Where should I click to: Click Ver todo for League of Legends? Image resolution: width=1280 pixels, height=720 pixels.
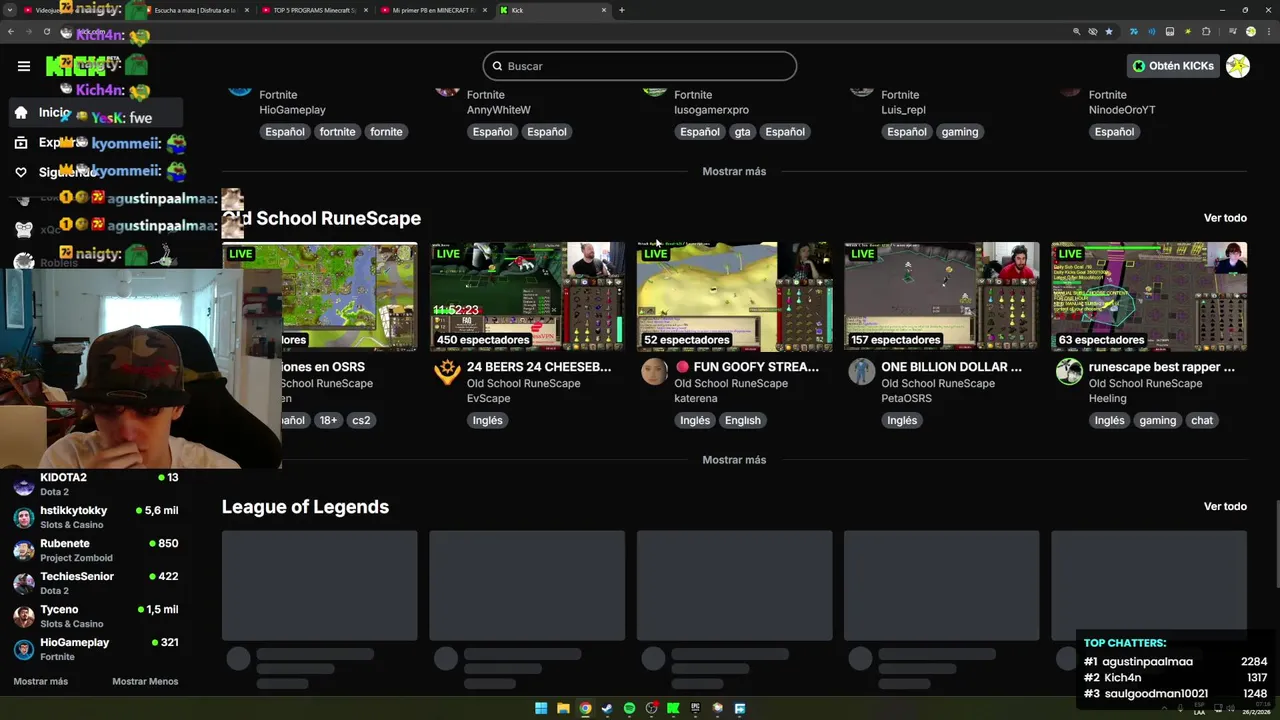pos(1225,507)
